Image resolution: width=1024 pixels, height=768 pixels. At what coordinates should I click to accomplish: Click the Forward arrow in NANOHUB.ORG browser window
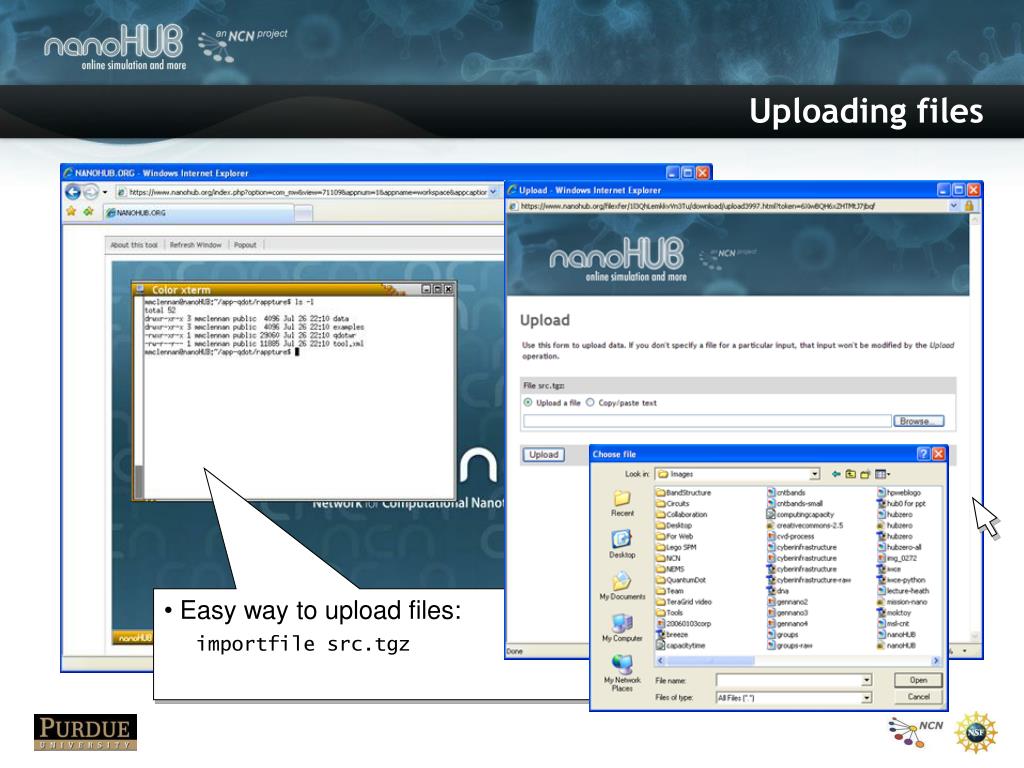tap(91, 192)
